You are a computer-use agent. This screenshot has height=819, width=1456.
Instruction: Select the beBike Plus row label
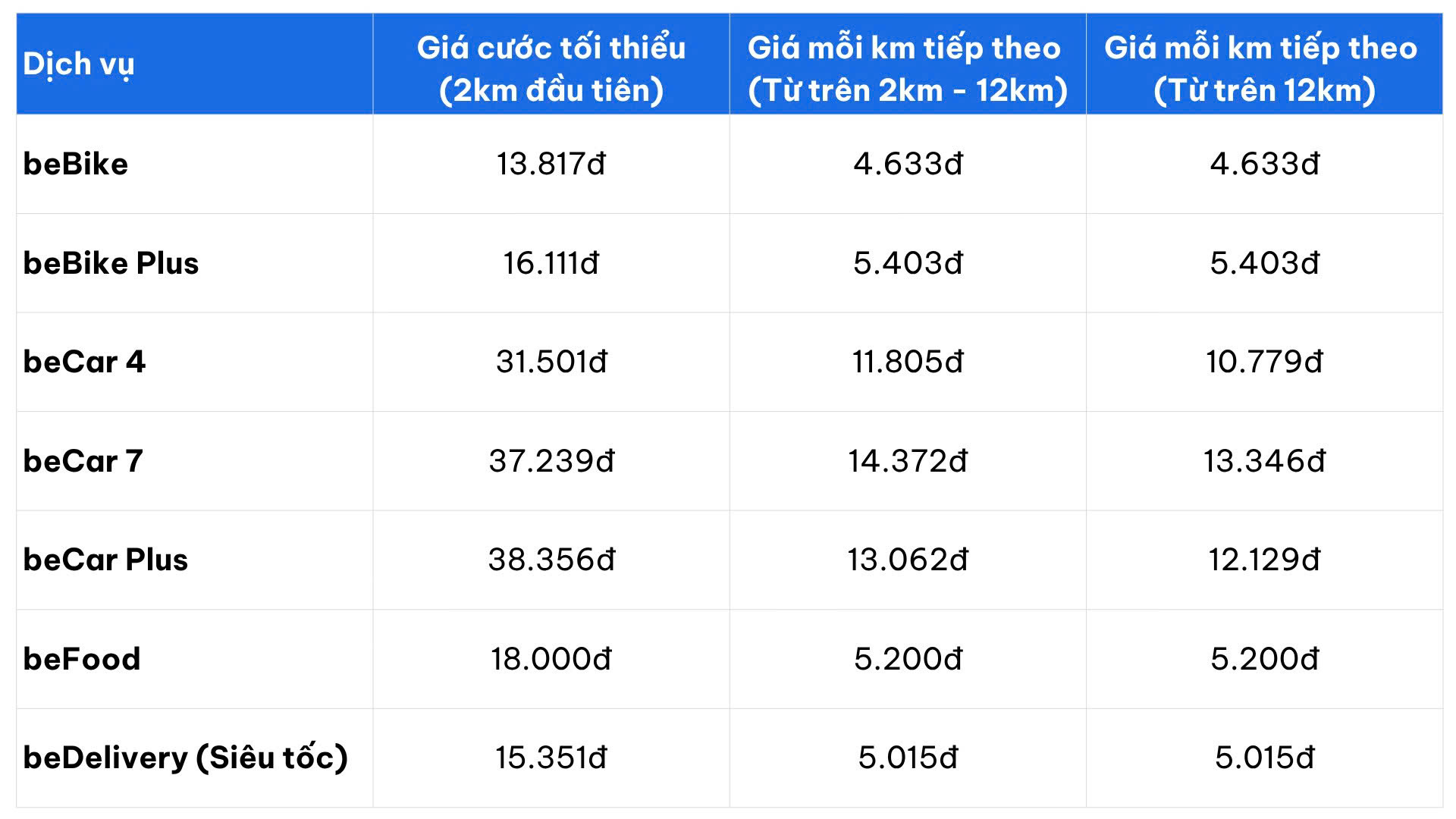111,263
